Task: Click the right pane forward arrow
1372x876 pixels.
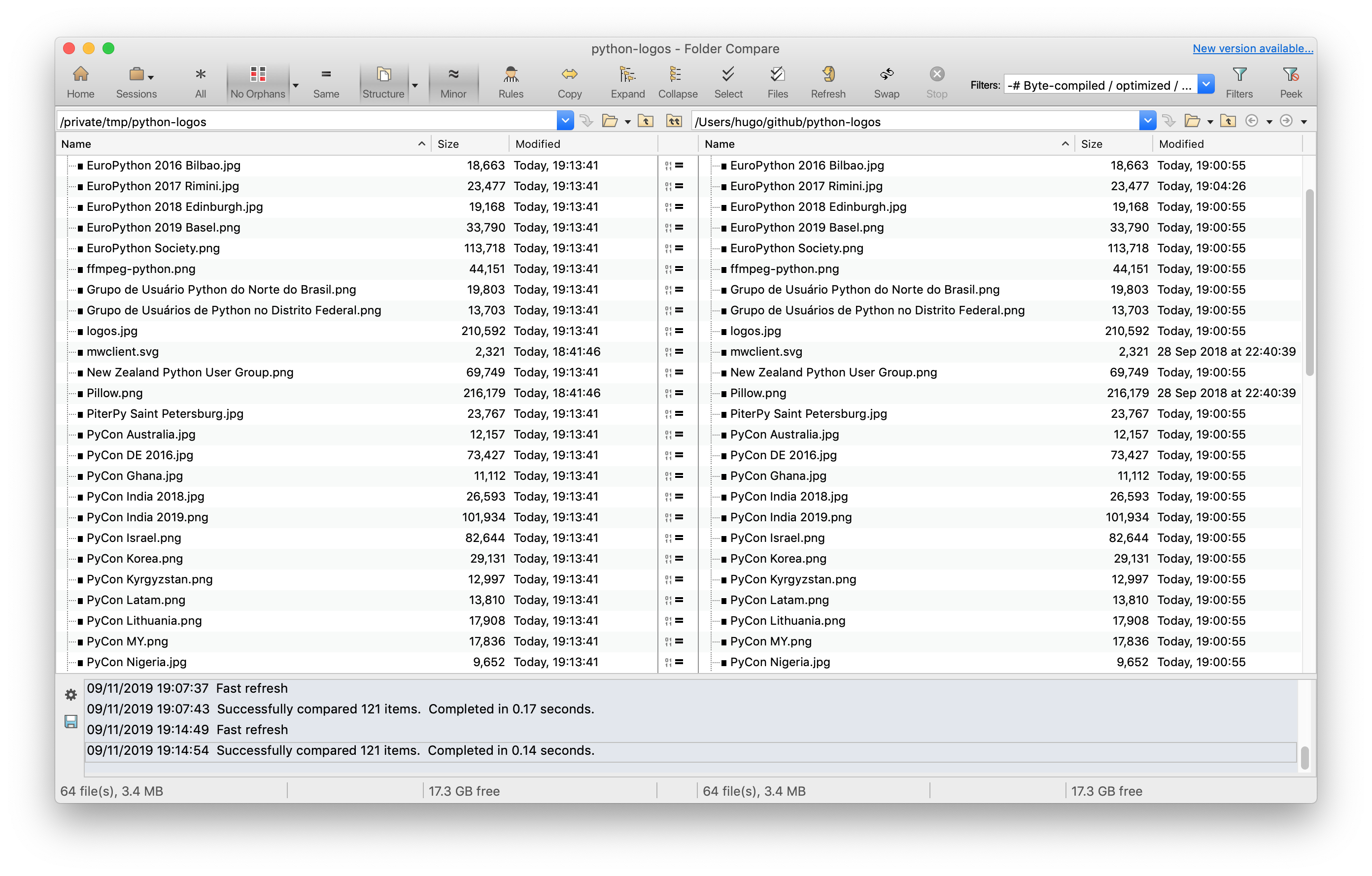Action: tap(1286, 121)
